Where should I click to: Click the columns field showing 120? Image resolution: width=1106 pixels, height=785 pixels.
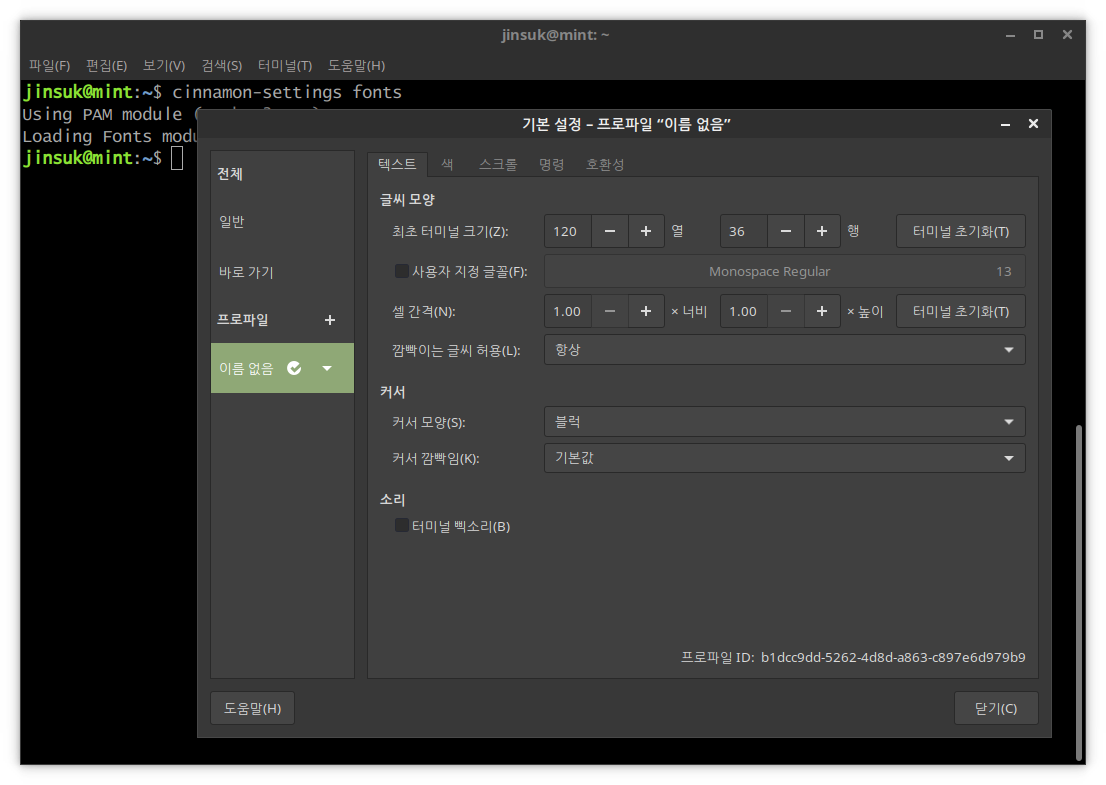[569, 231]
